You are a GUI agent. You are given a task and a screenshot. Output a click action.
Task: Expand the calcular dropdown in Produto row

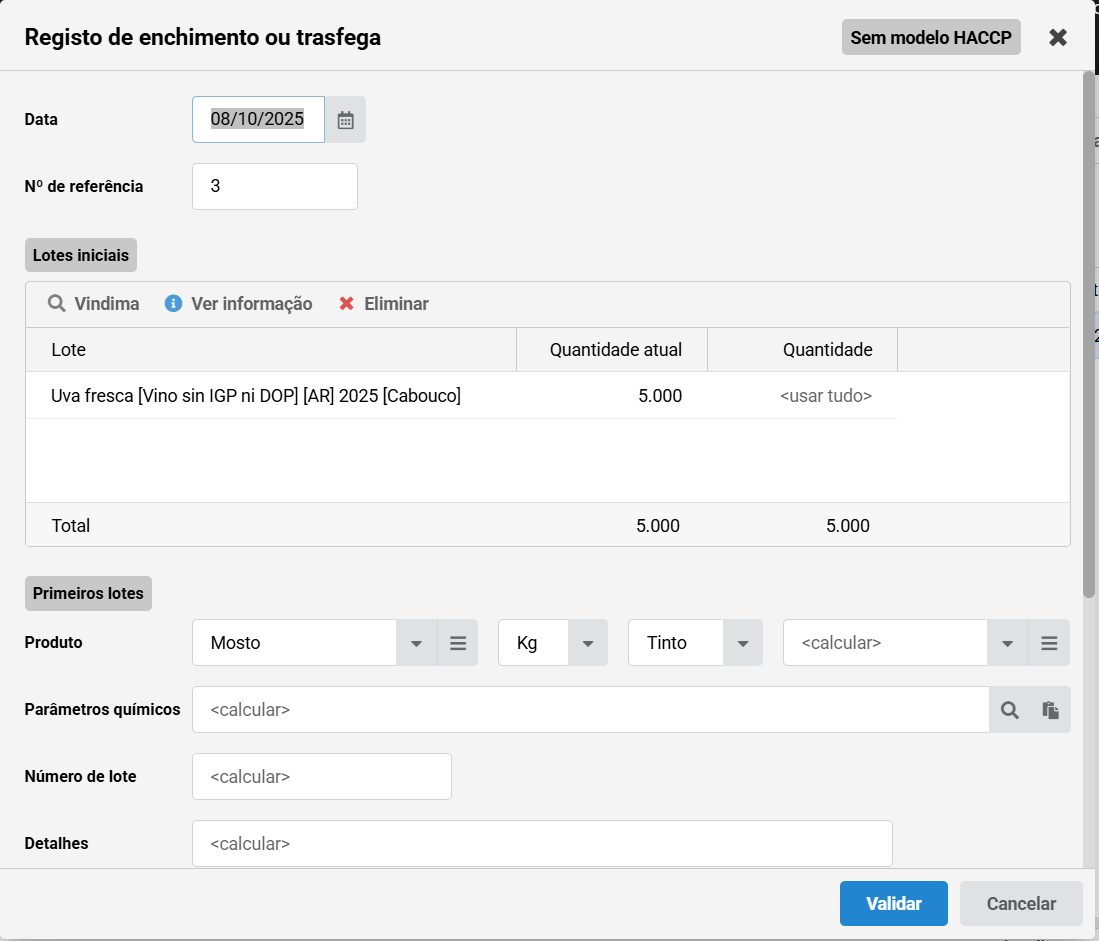(1007, 643)
